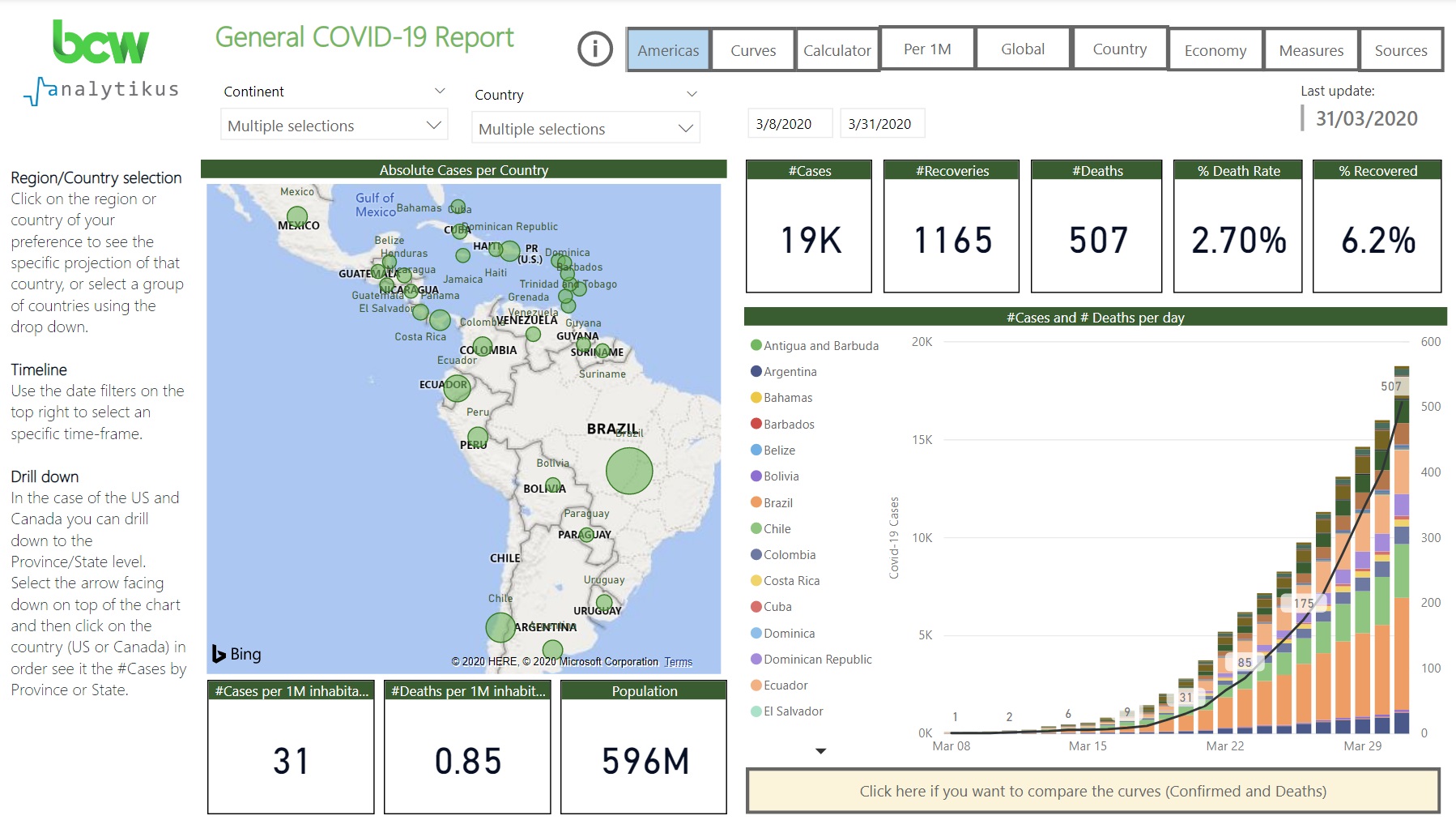This screenshot has height=820, width=1456.
Task: Click Uruguay's green map bubble
Action: [x=604, y=602]
